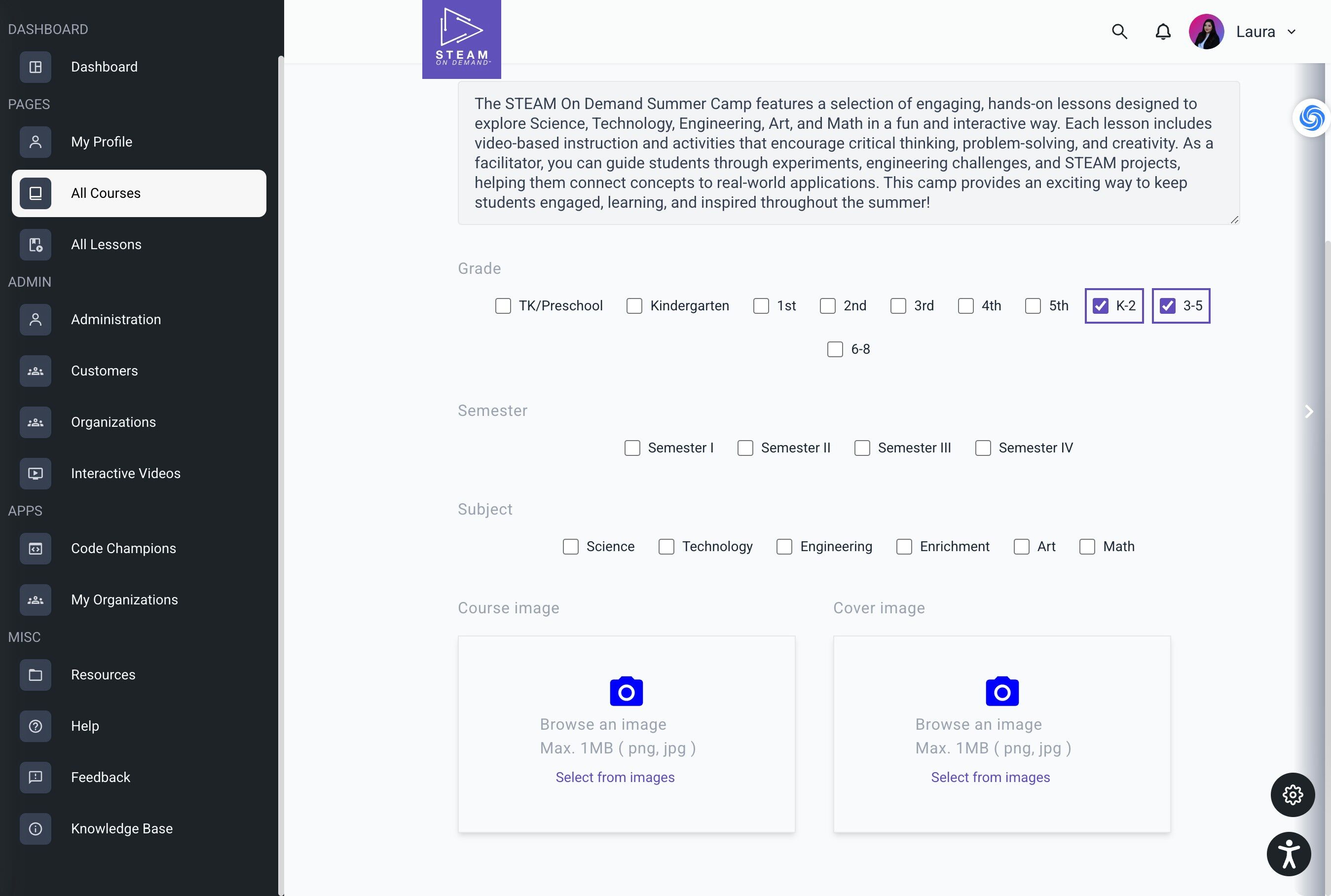Click Select from images under Cover image
Viewport: 1331px width, 896px height.
click(990, 777)
